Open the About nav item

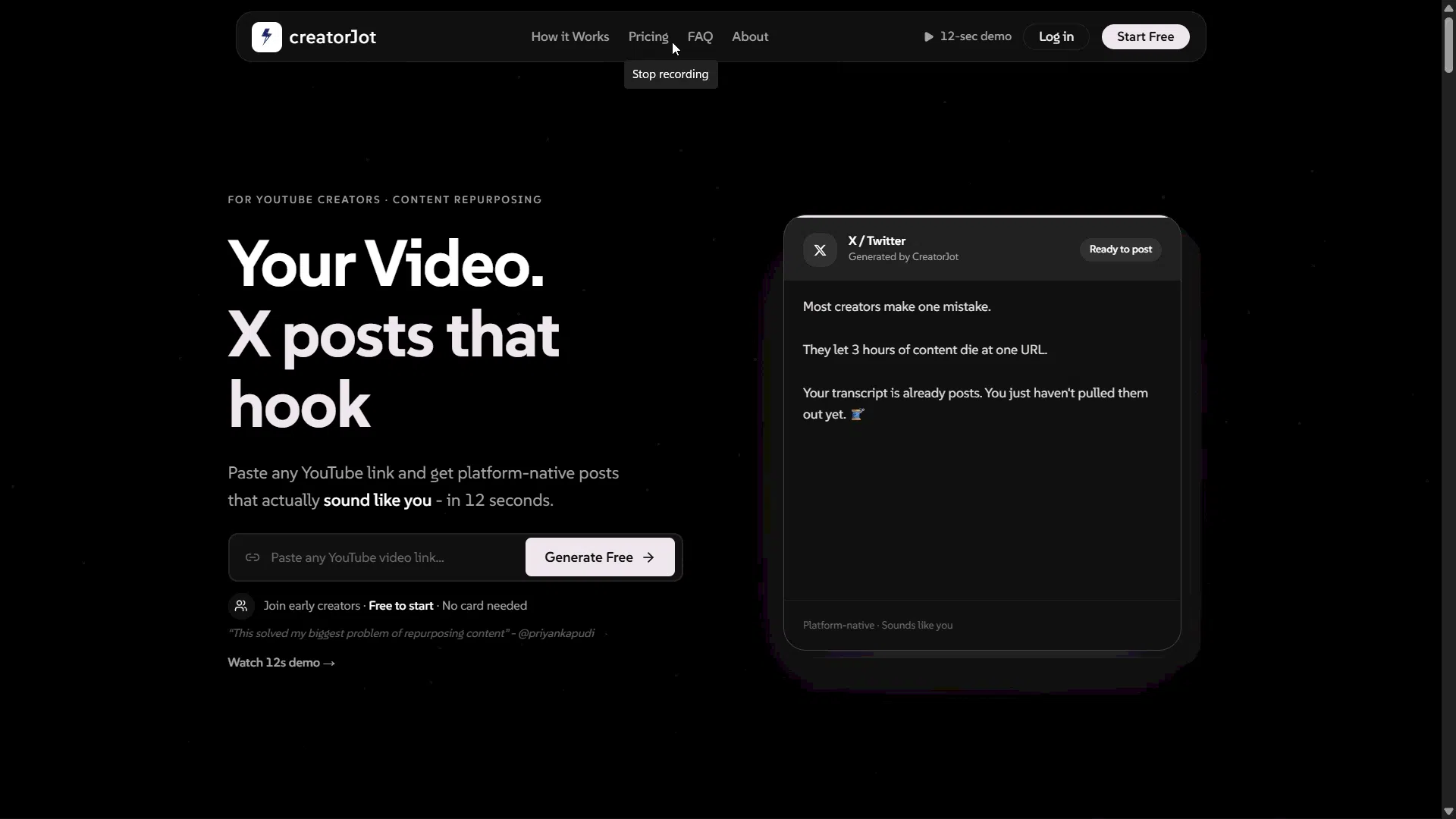pyautogui.click(x=750, y=36)
